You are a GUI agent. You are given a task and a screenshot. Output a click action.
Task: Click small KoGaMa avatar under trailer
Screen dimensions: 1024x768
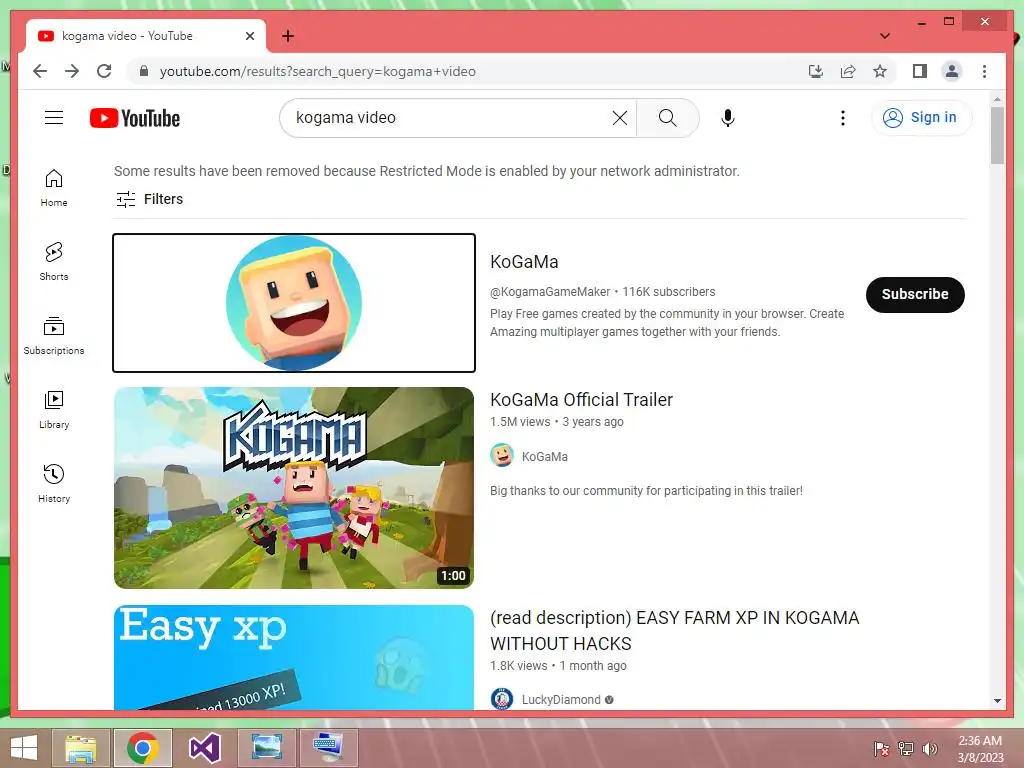[x=502, y=455]
